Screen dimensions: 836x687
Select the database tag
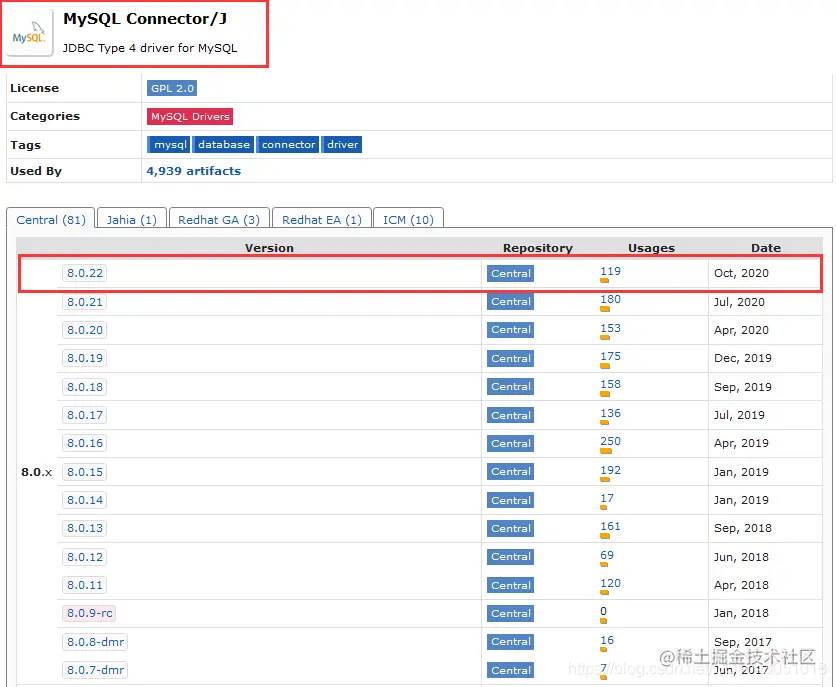(223, 144)
